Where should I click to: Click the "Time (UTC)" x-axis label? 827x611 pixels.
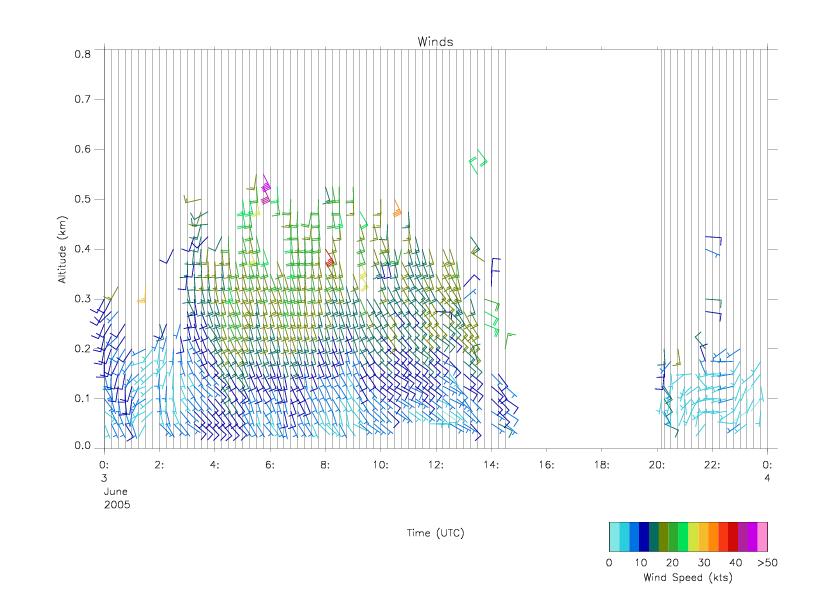[435, 533]
